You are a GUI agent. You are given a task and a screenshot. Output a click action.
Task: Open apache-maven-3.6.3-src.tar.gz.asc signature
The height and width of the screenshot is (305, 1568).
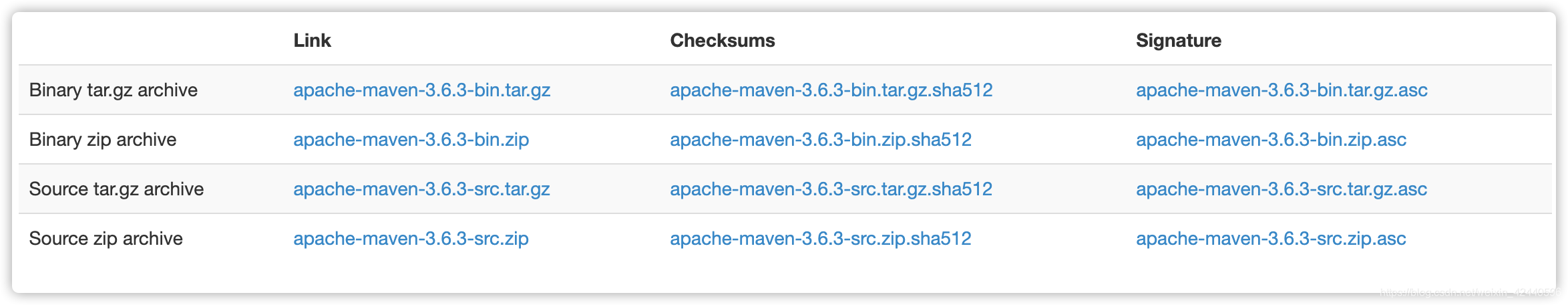1282,189
